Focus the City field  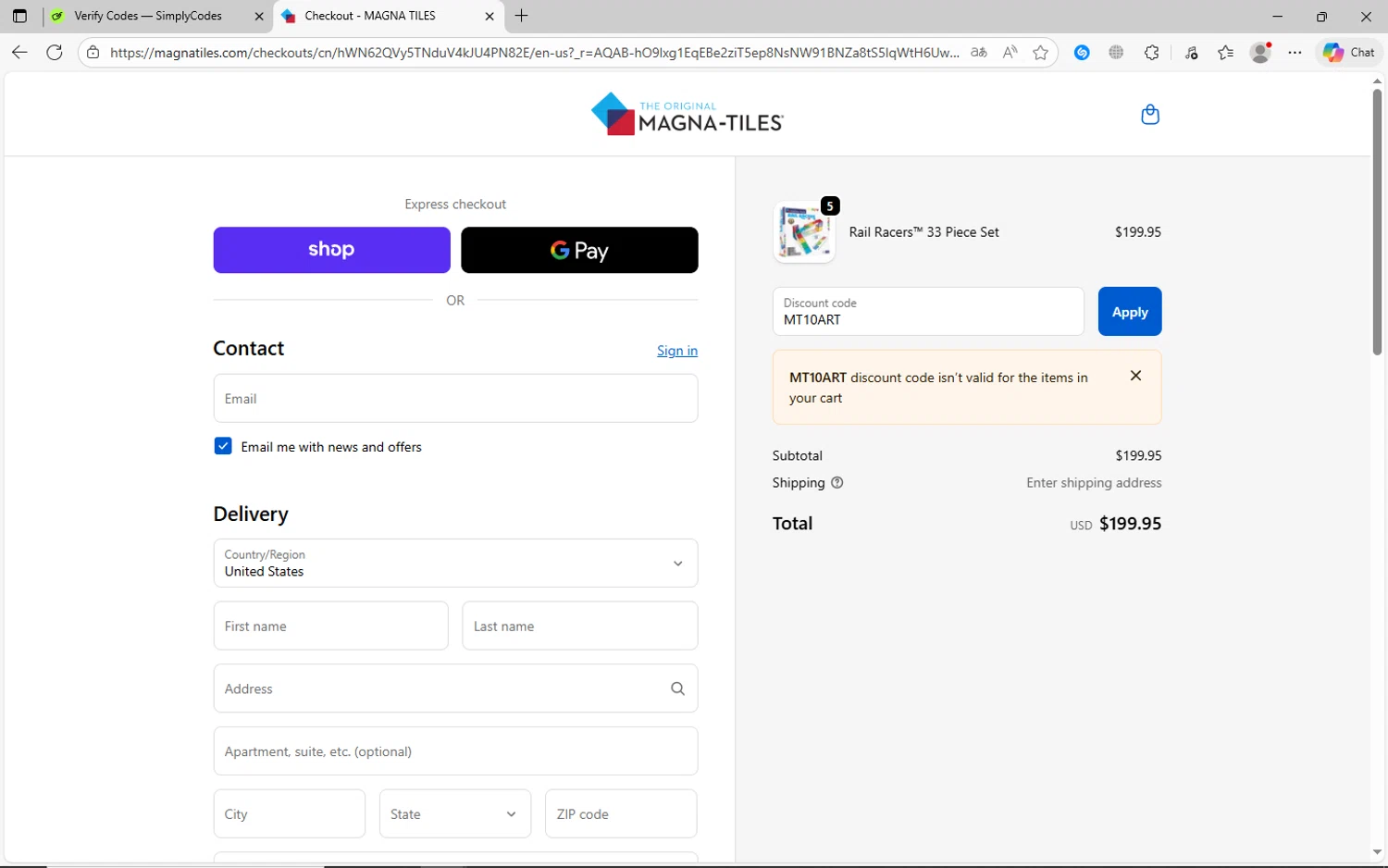click(x=290, y=814)
